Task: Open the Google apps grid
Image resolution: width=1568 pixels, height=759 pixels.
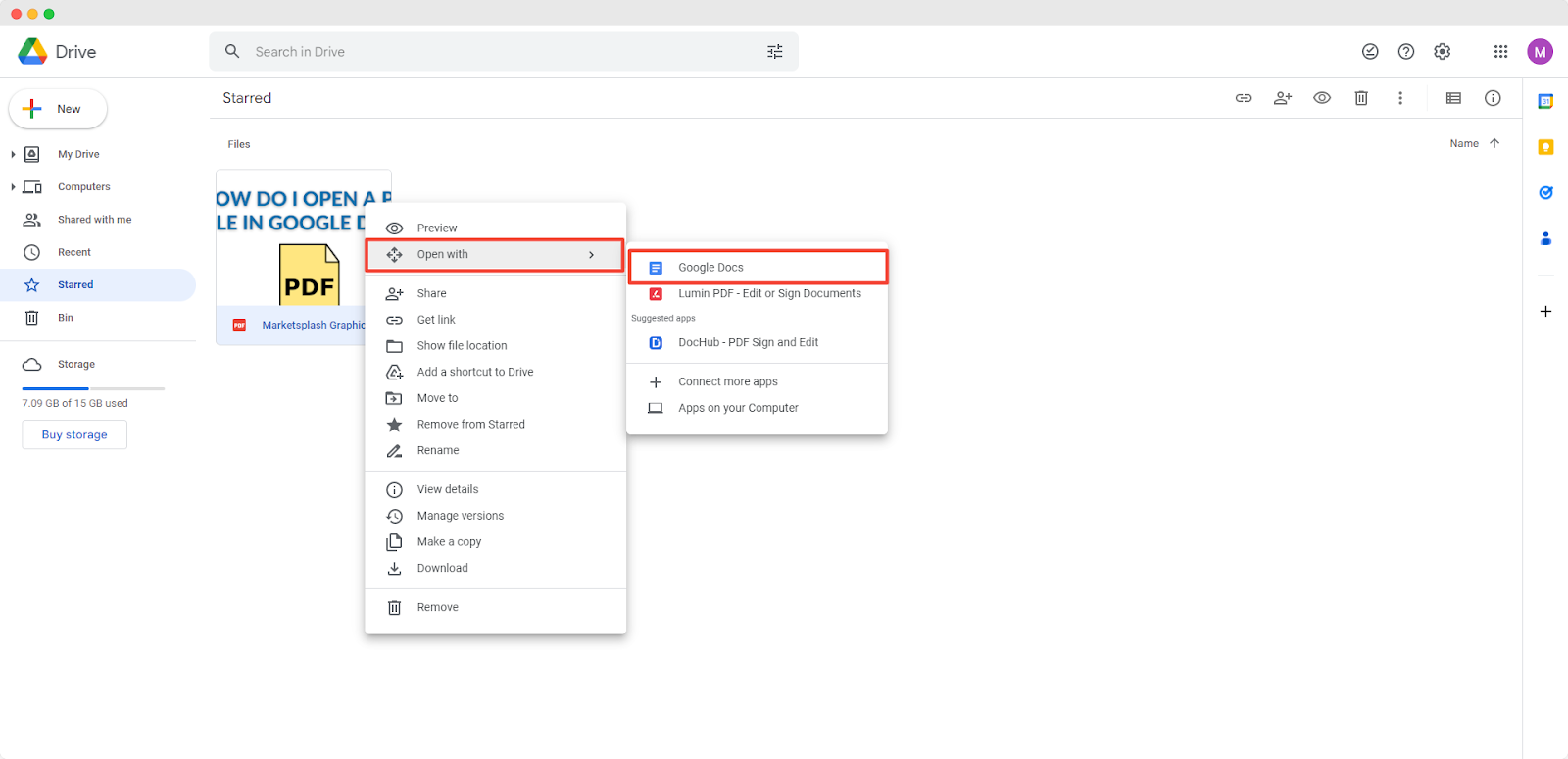Action: 1500,52
